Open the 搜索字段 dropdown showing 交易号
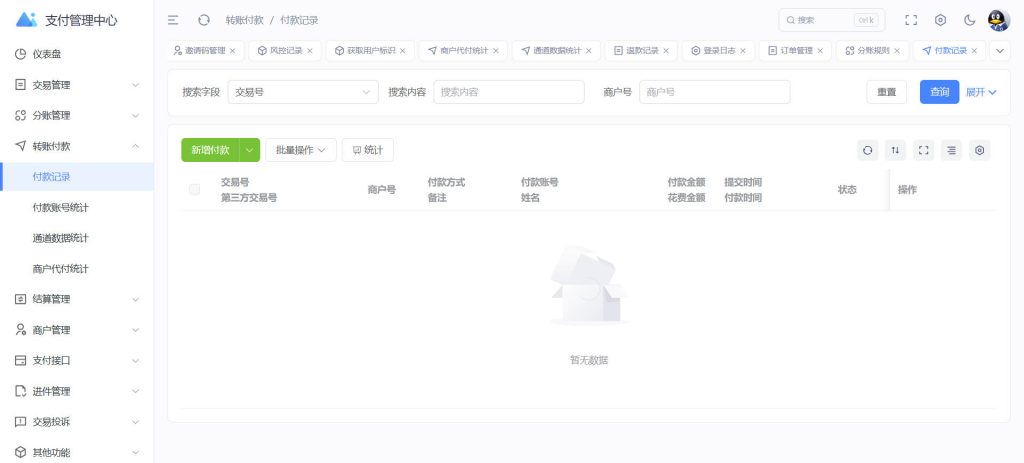Image resolution: width=1024 pixels, height=463 pixels. pos(303,92)
